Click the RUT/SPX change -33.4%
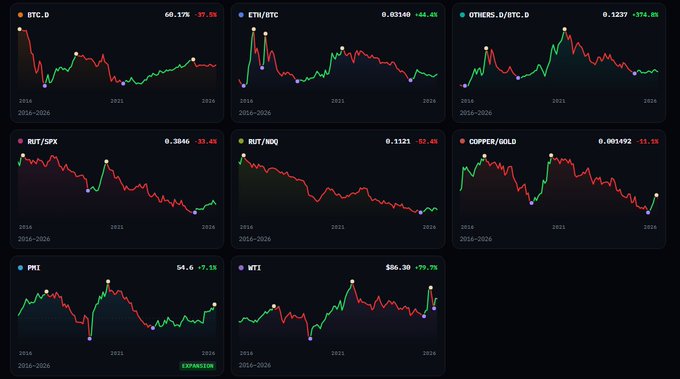The image size is (680, 379). [206, 141]
